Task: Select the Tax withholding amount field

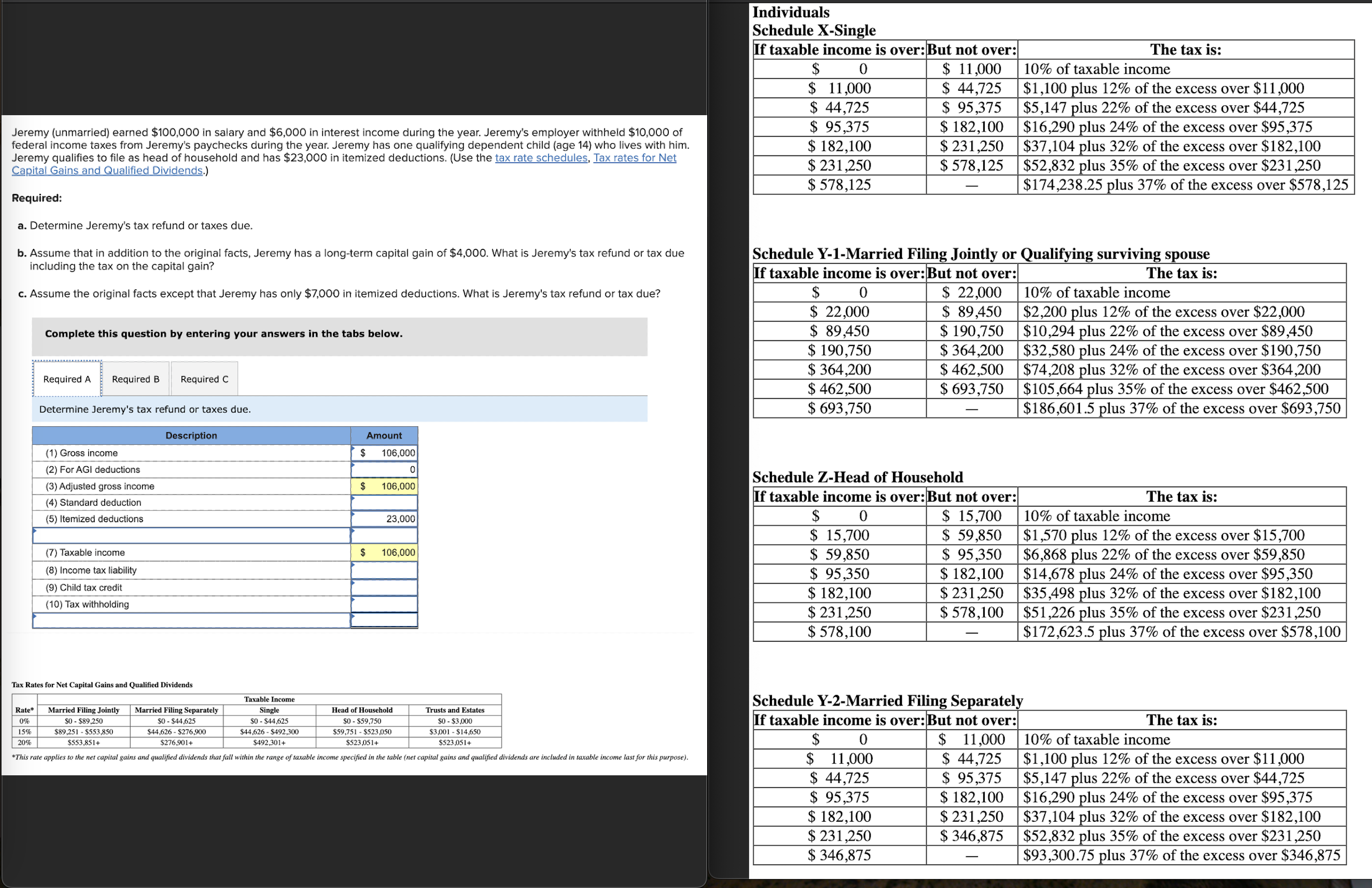Action: [x=384, y=604]
